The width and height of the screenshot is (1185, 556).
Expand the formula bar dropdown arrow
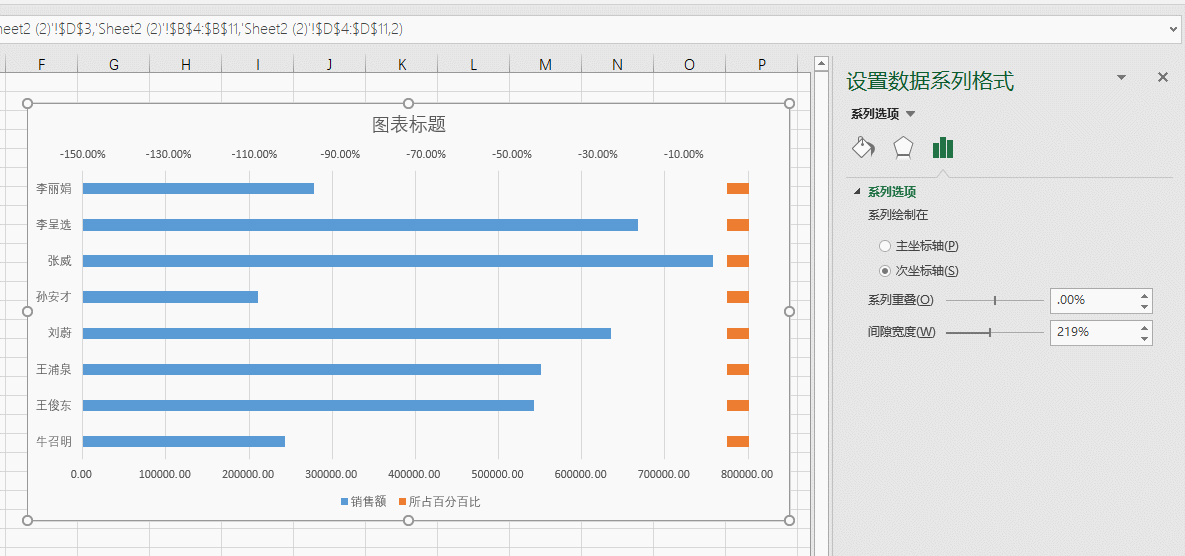coord(1173,29)
